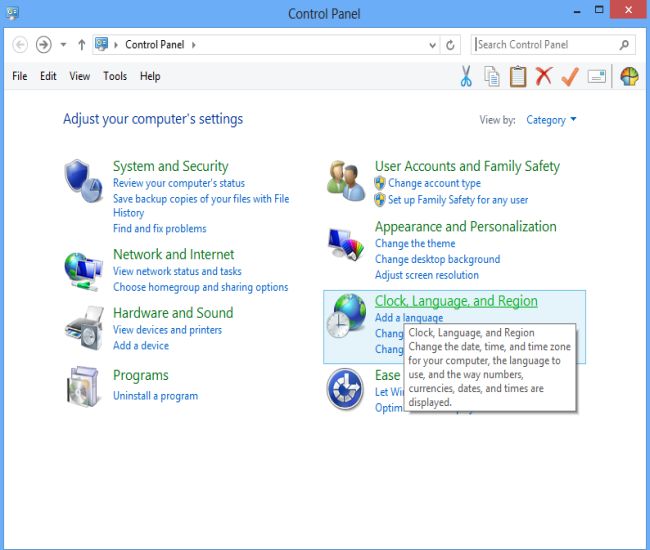650x550 pixels.
Task: Click the search magnifier icon
Action: click(624, 44)
